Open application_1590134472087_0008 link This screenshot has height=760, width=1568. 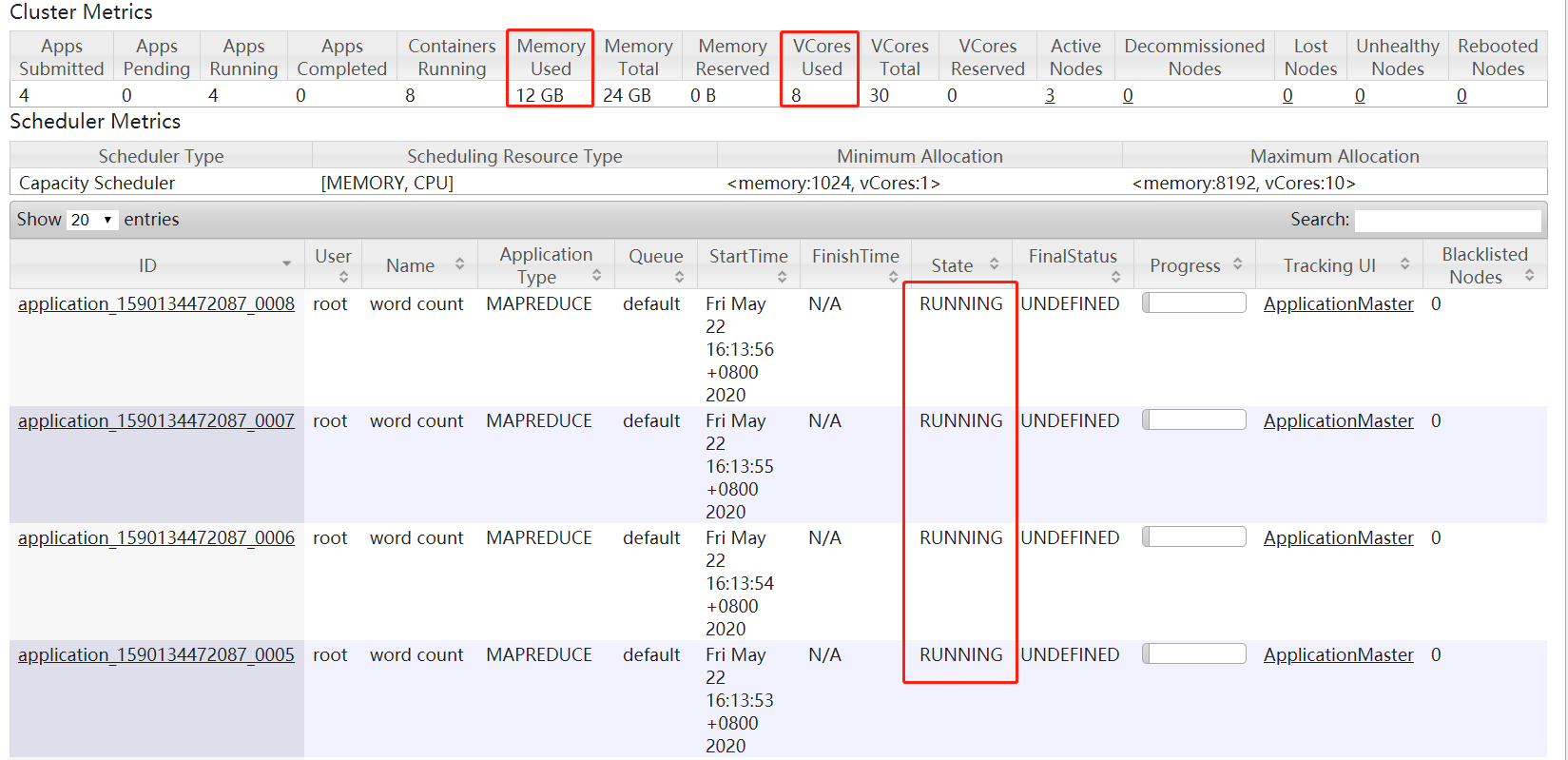pyautogui.click(x=156, y=304)
